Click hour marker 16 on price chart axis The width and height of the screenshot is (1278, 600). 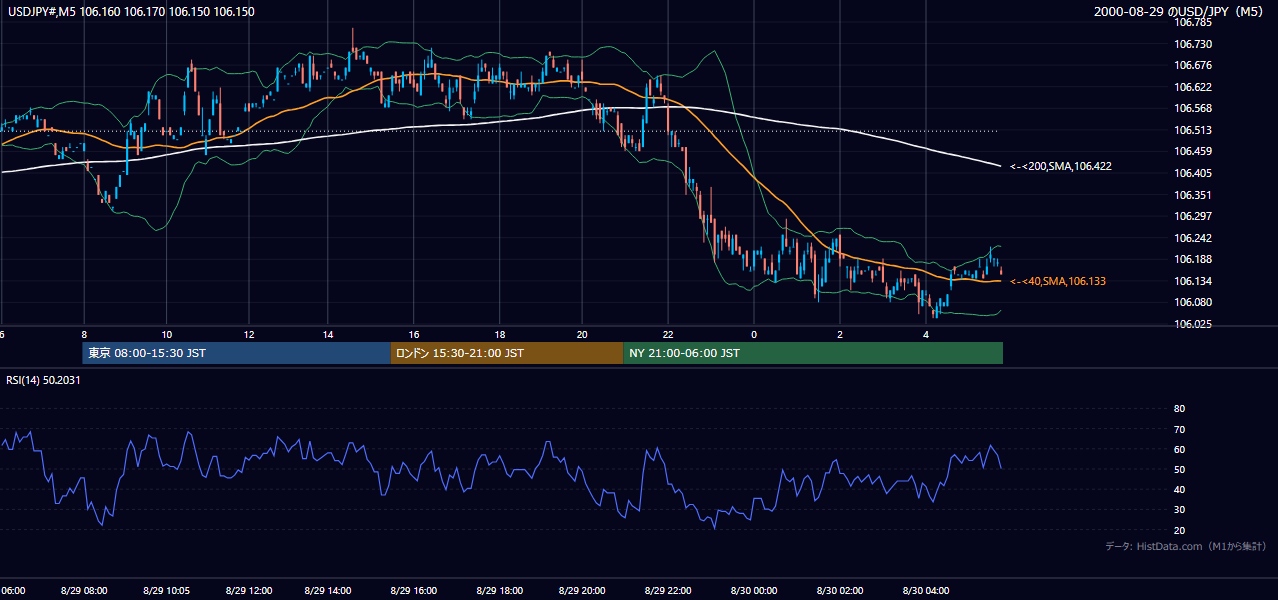click(414, 334)
